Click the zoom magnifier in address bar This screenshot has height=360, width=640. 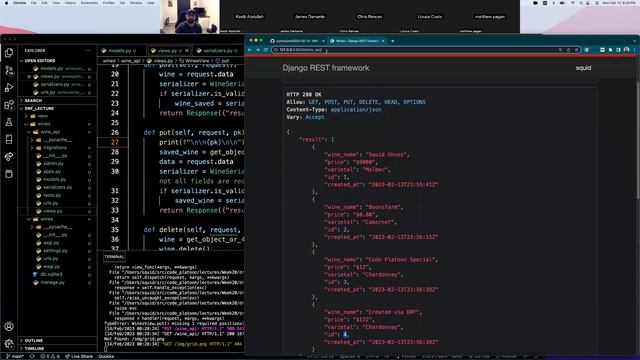[560, 50]
